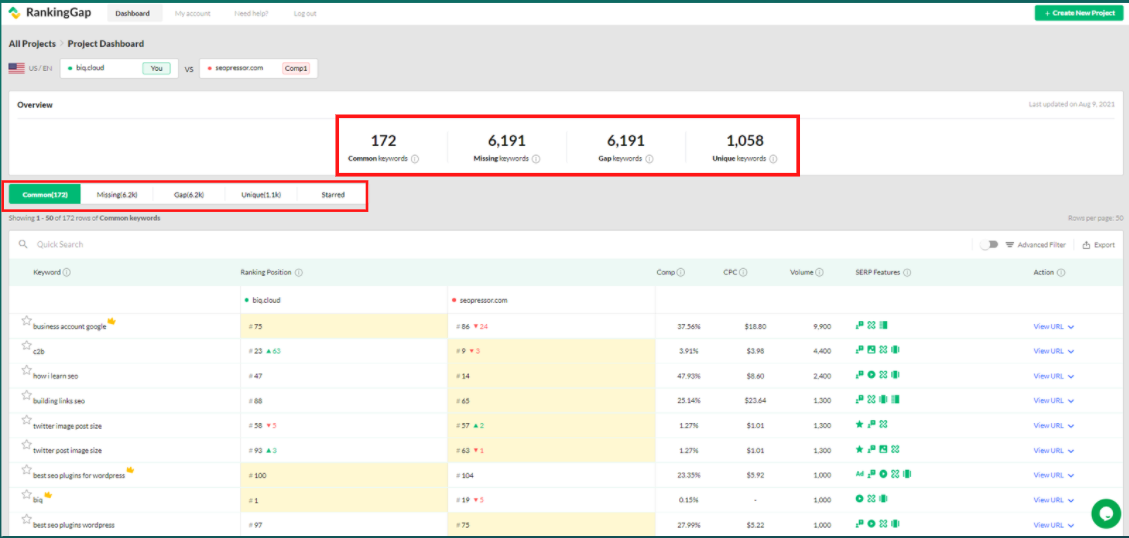The height and width of the screenshot is (538, 1129).
Task: Expand View URL for 'biq'
Action: pos(1054,500)
